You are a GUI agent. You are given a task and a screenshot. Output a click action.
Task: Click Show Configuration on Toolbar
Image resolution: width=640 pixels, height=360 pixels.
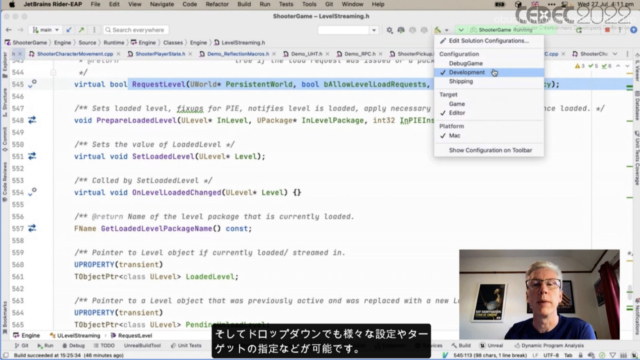tap(489, 150)
